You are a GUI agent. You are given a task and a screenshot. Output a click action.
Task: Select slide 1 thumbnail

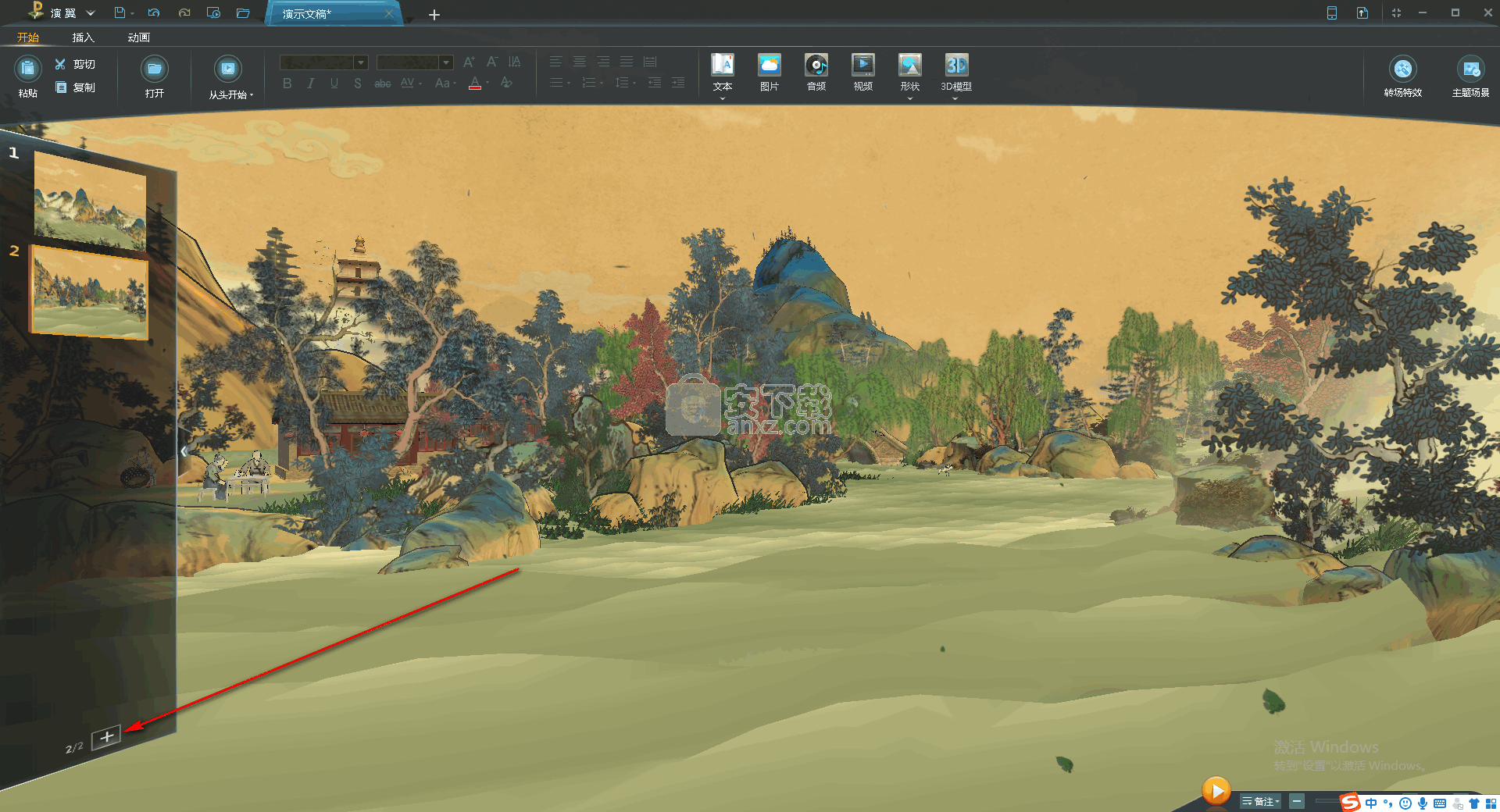89,199
